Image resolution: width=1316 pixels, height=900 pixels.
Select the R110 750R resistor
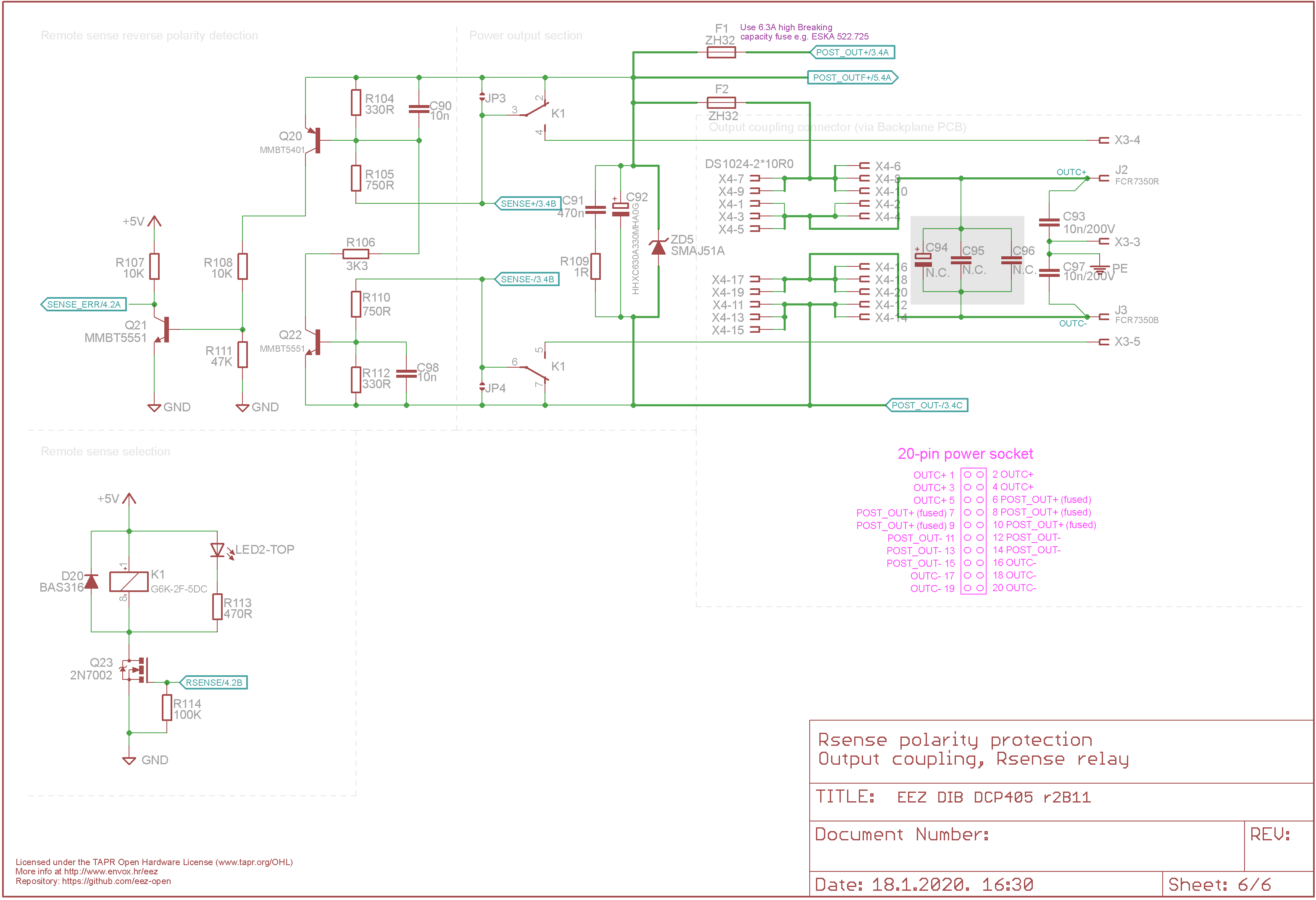coord(355,304)
